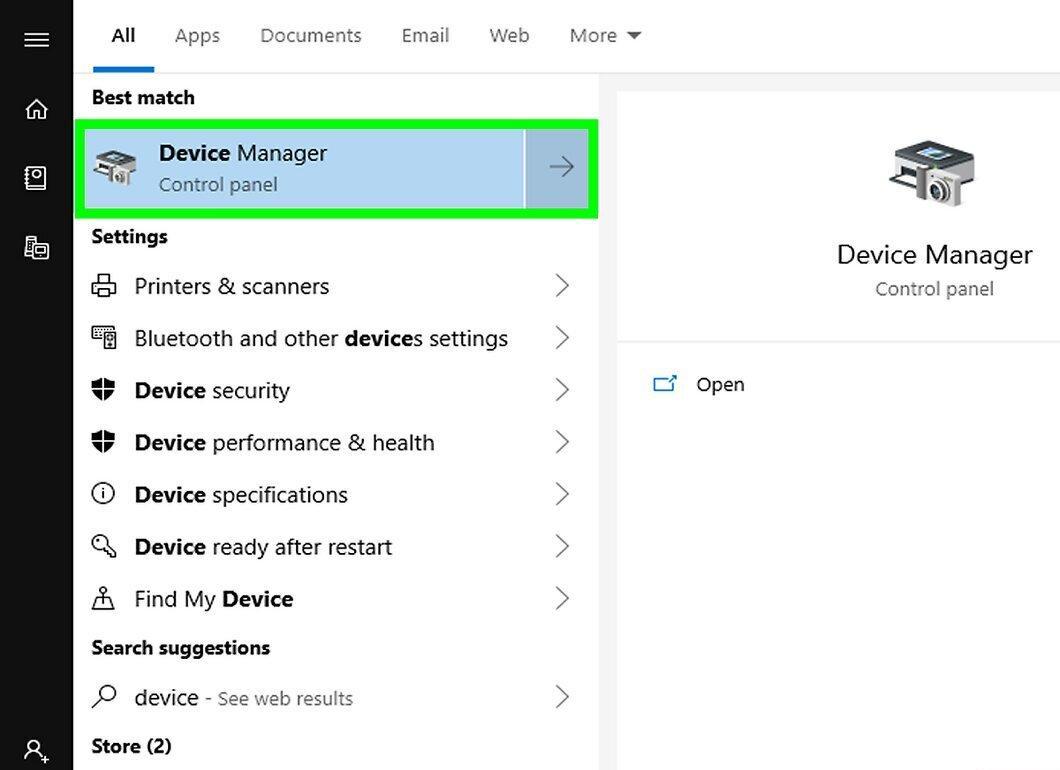Open the Notebook sidebar icon
The image size is (1060, 770).
[36, 178]
